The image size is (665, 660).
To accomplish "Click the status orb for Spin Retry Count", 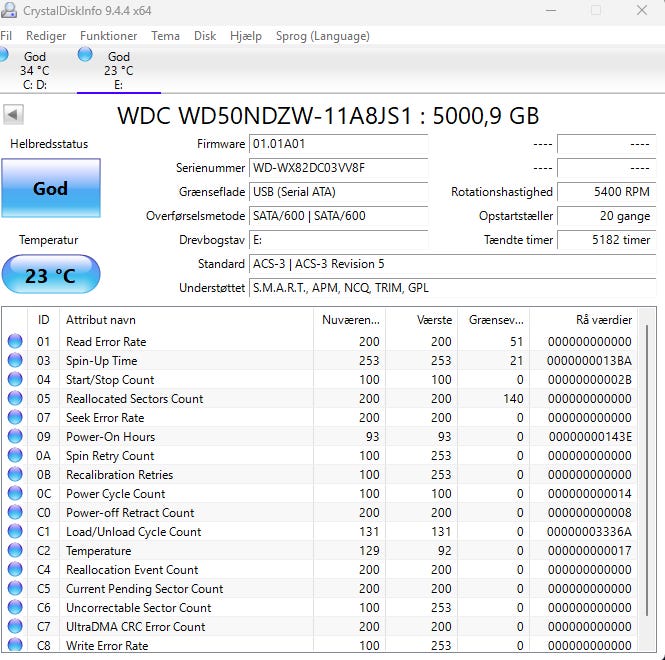I will 15,456.
